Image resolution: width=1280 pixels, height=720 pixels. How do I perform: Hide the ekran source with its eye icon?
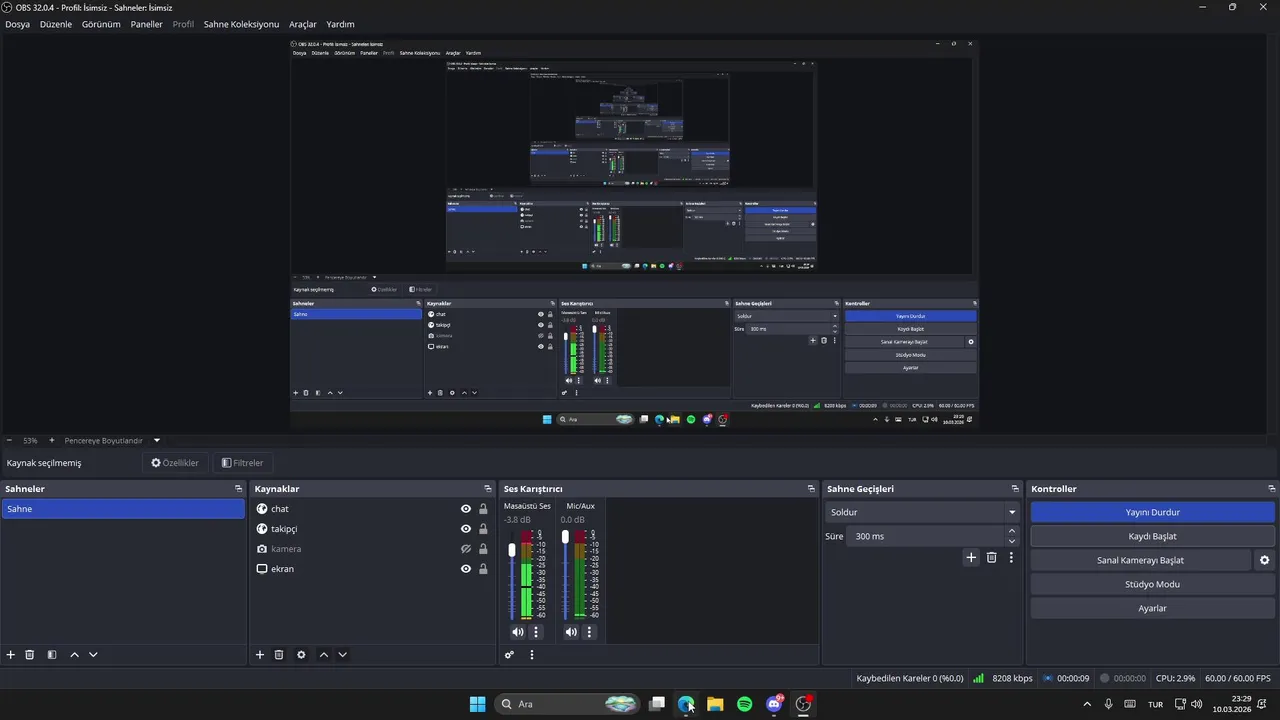point(466,569)
